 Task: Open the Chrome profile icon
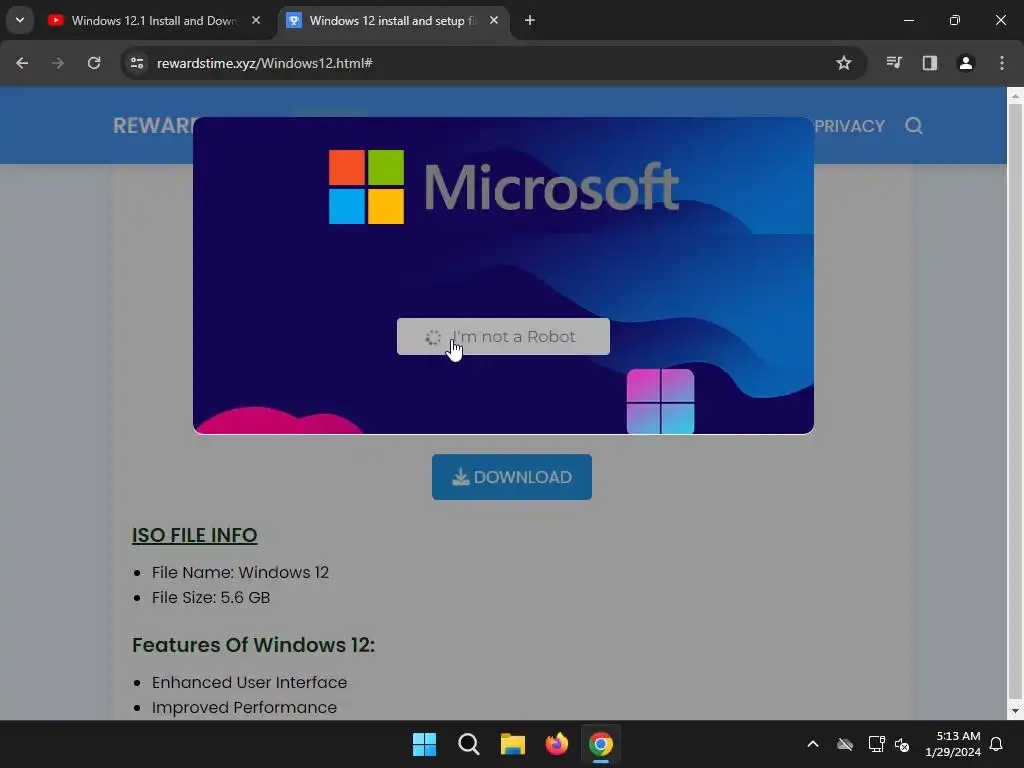tap(966, 63)
